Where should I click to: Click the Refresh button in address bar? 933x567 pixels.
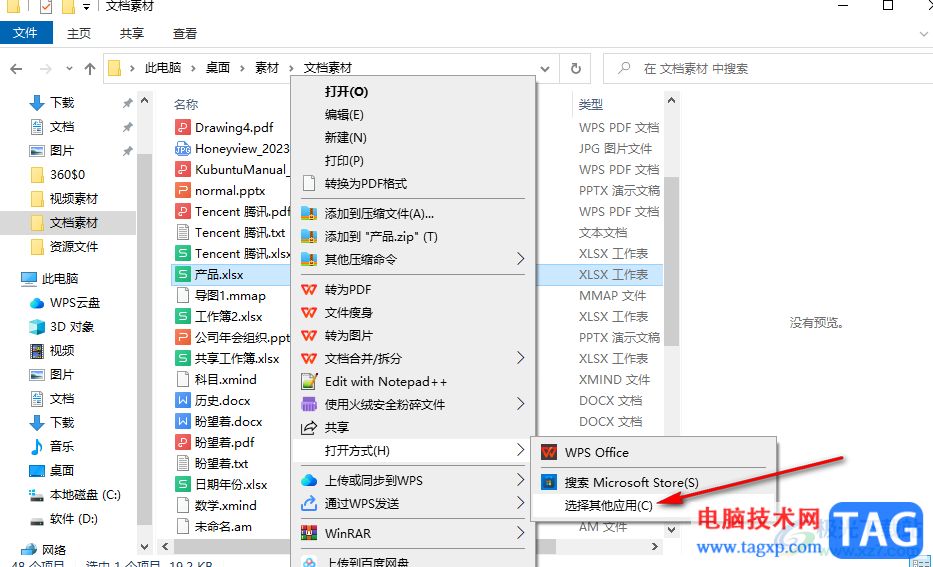pos(575,68)
